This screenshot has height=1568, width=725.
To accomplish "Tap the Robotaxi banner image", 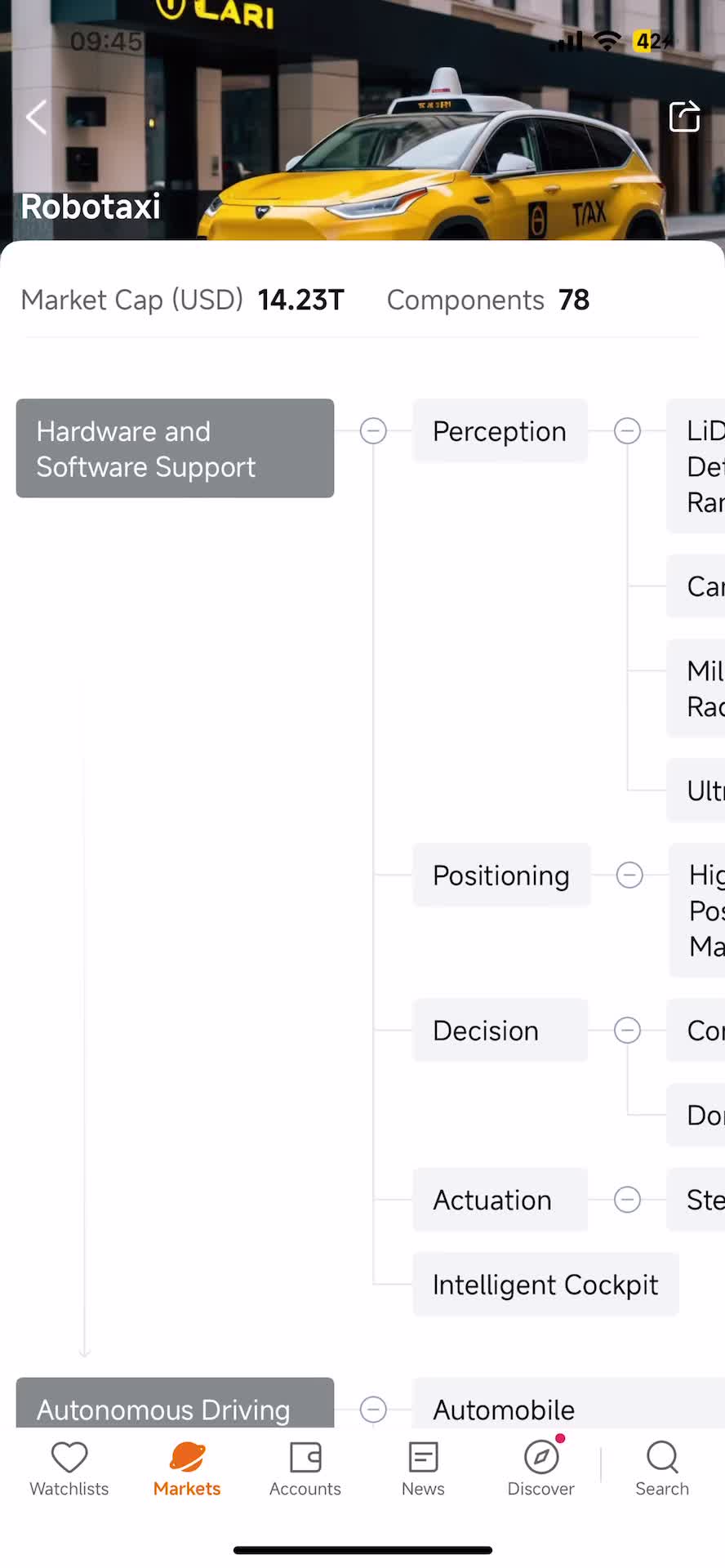I will pyautogui.click(x=362, y=120).
